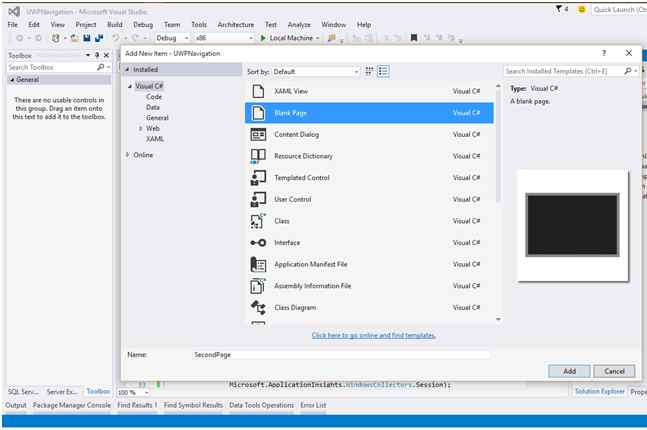647x430 pixels.
Task: Click the search magnifier in Toolbox
Action: 100,67
